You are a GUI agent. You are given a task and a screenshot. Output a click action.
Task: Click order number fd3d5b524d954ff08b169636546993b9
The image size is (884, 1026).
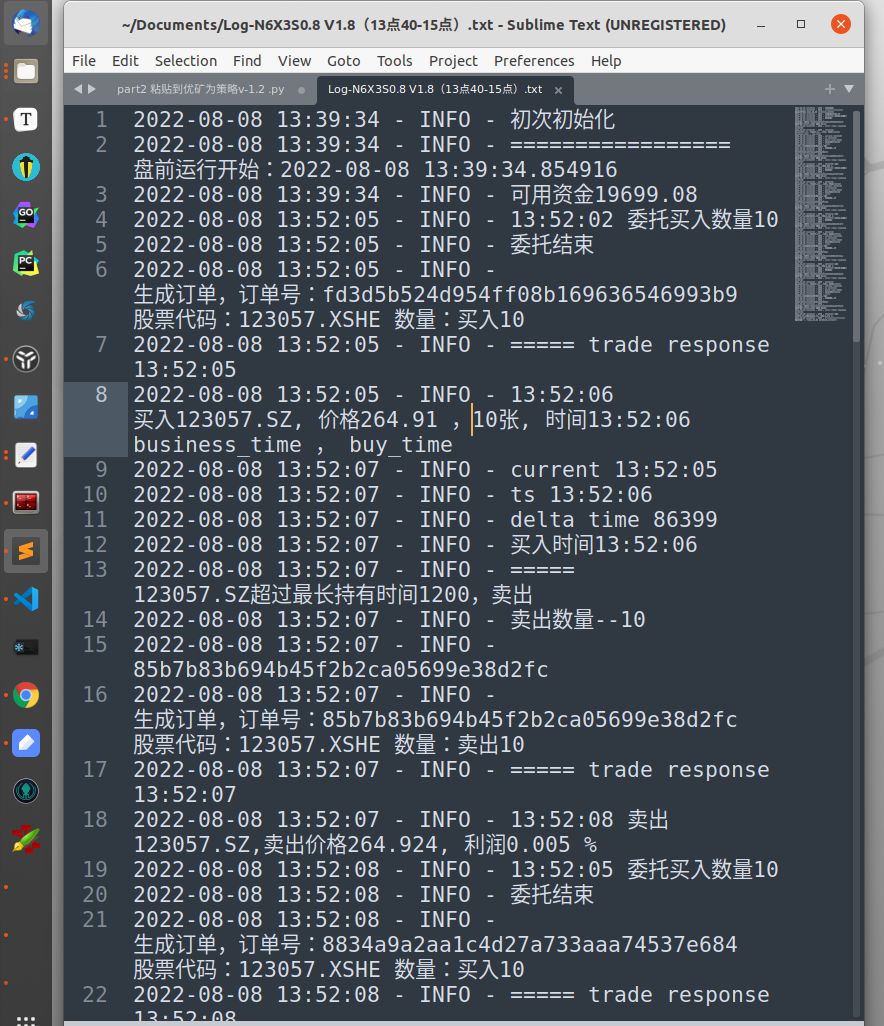click(530, 294)
